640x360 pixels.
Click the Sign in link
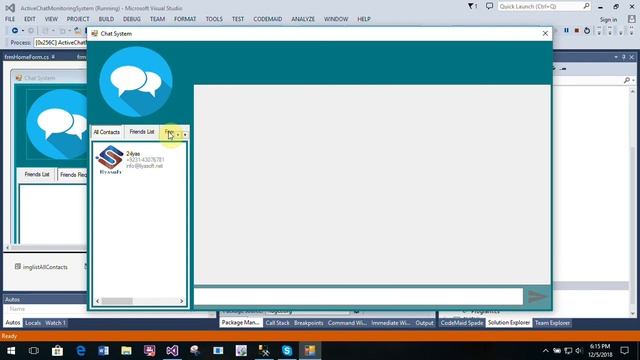608,20
